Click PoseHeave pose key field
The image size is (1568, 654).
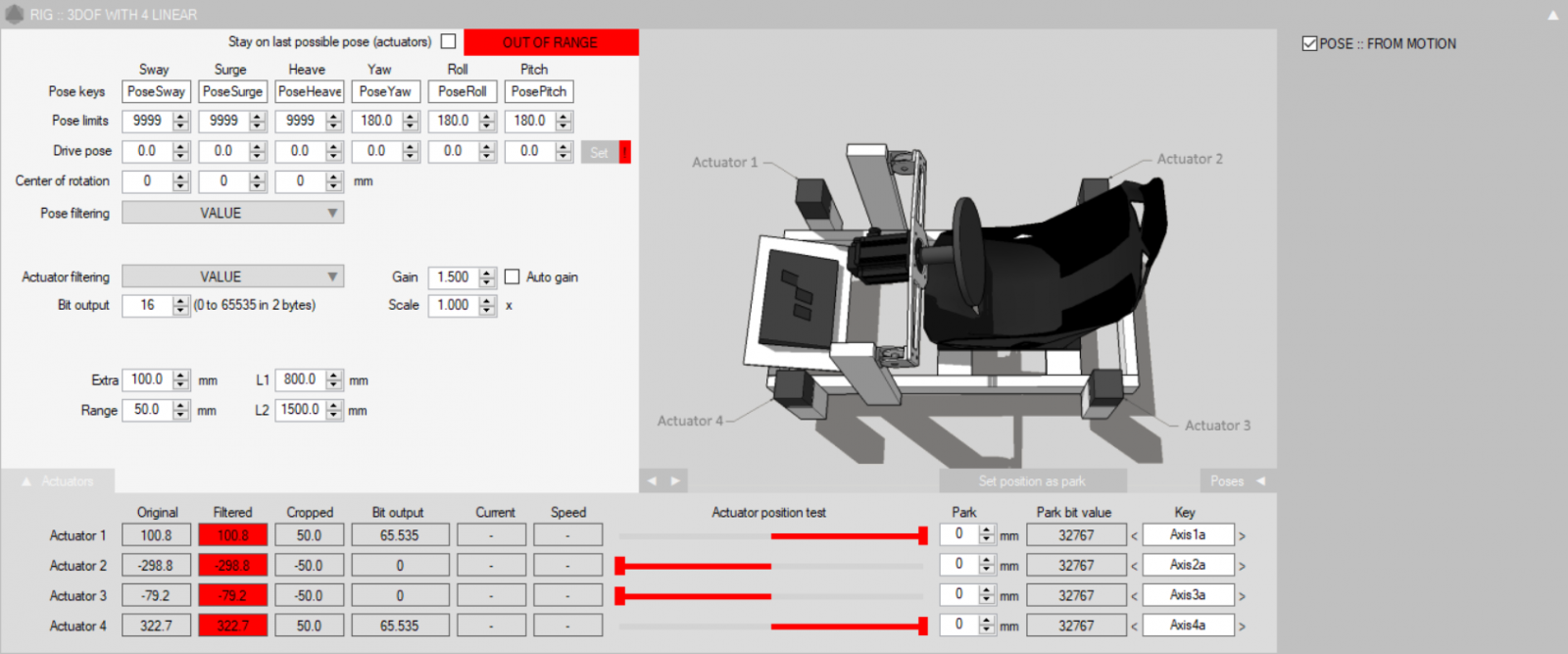tap(309, 91)
